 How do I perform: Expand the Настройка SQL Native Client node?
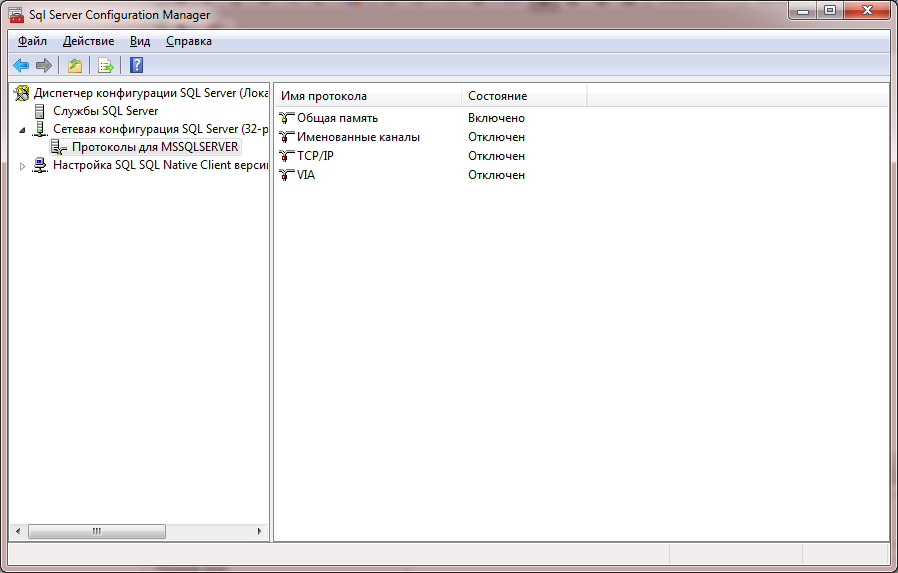[x=22, y=166]
